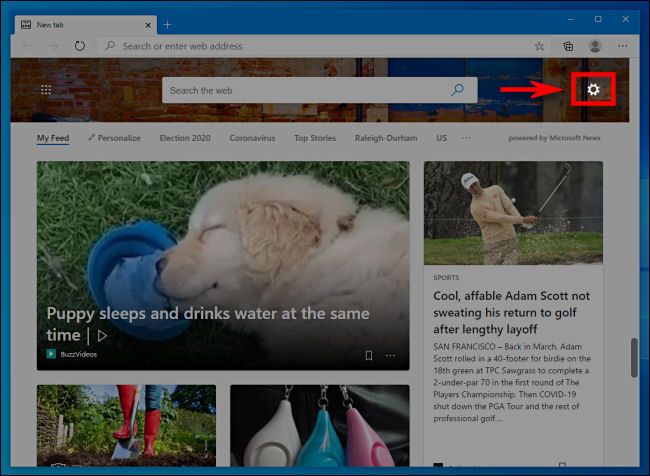Select the My Feed tab
650x476 pixels.
(x=53, y=138)
